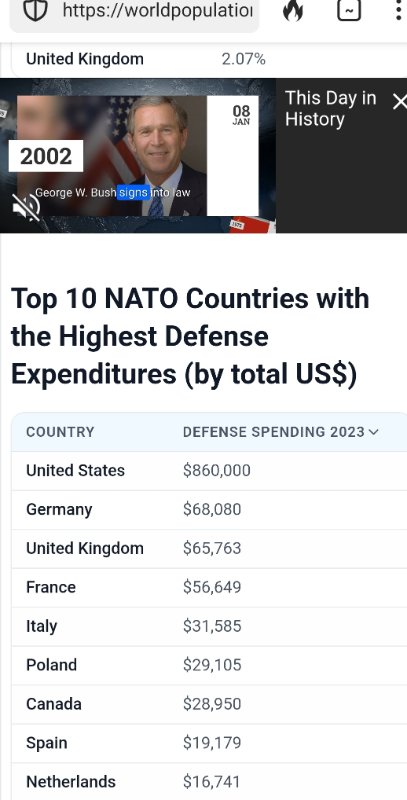Screen dimensions: 407x800
Task: Select the United States table row
Action: pyautogui.click(x=209, y=470)
